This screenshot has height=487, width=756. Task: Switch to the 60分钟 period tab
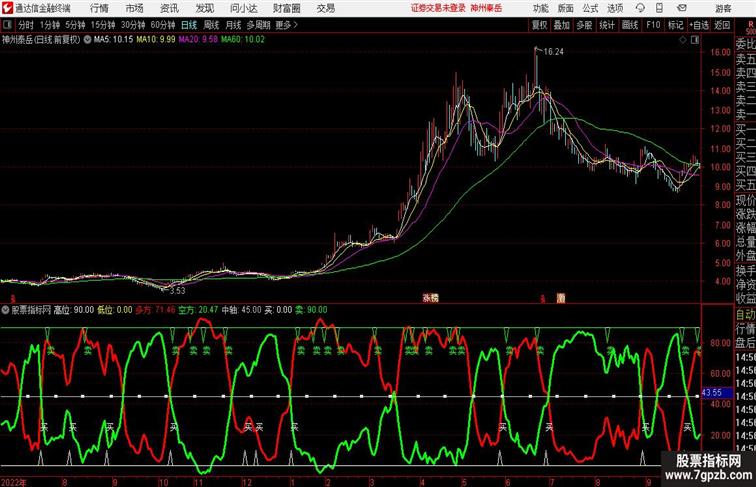point(163,25)
